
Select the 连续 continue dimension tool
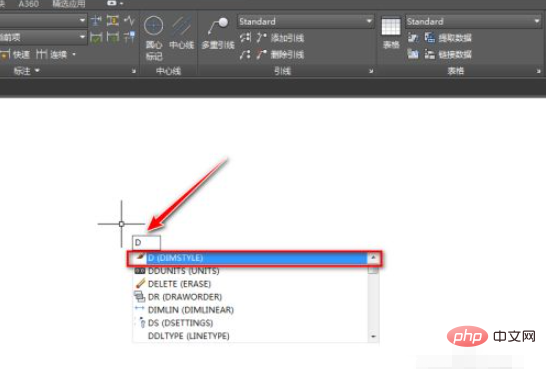[52, 55]
